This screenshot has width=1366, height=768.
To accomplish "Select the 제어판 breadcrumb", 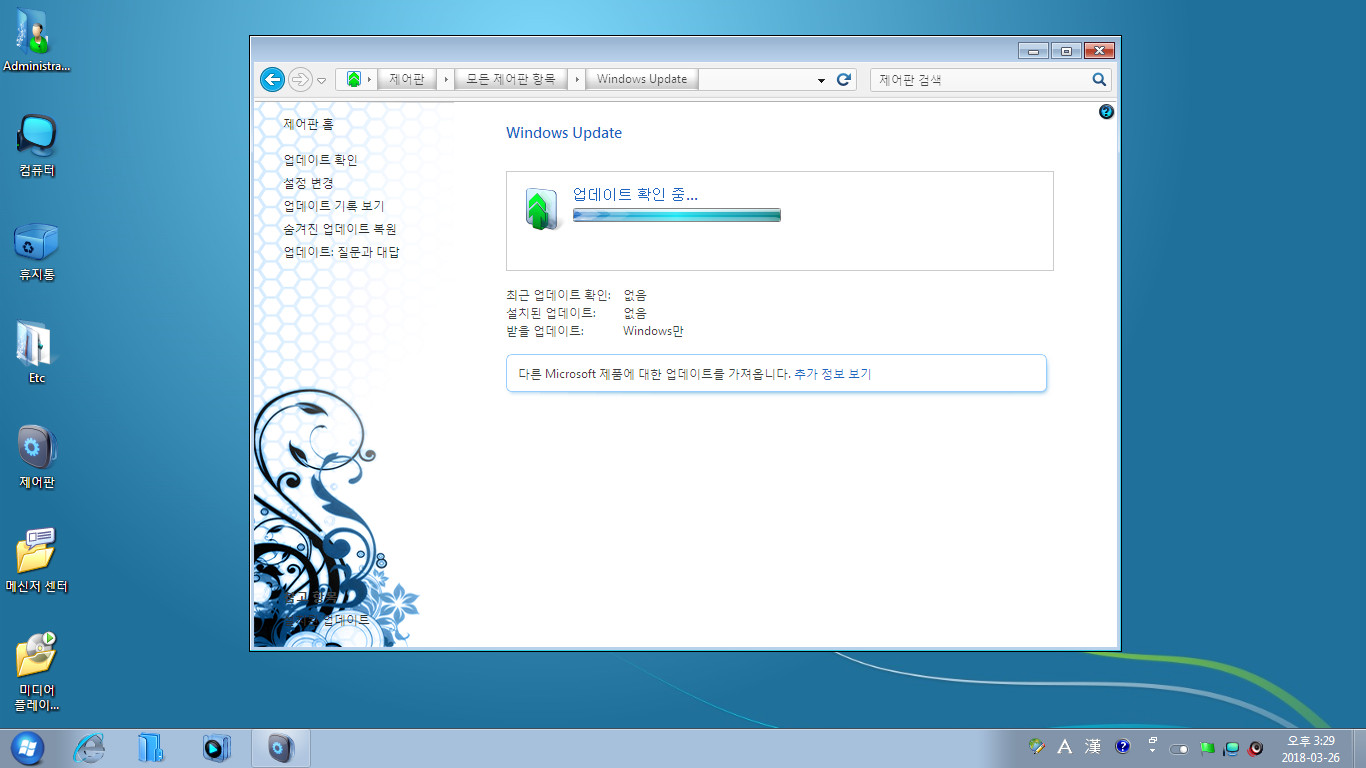I will 406,79.
